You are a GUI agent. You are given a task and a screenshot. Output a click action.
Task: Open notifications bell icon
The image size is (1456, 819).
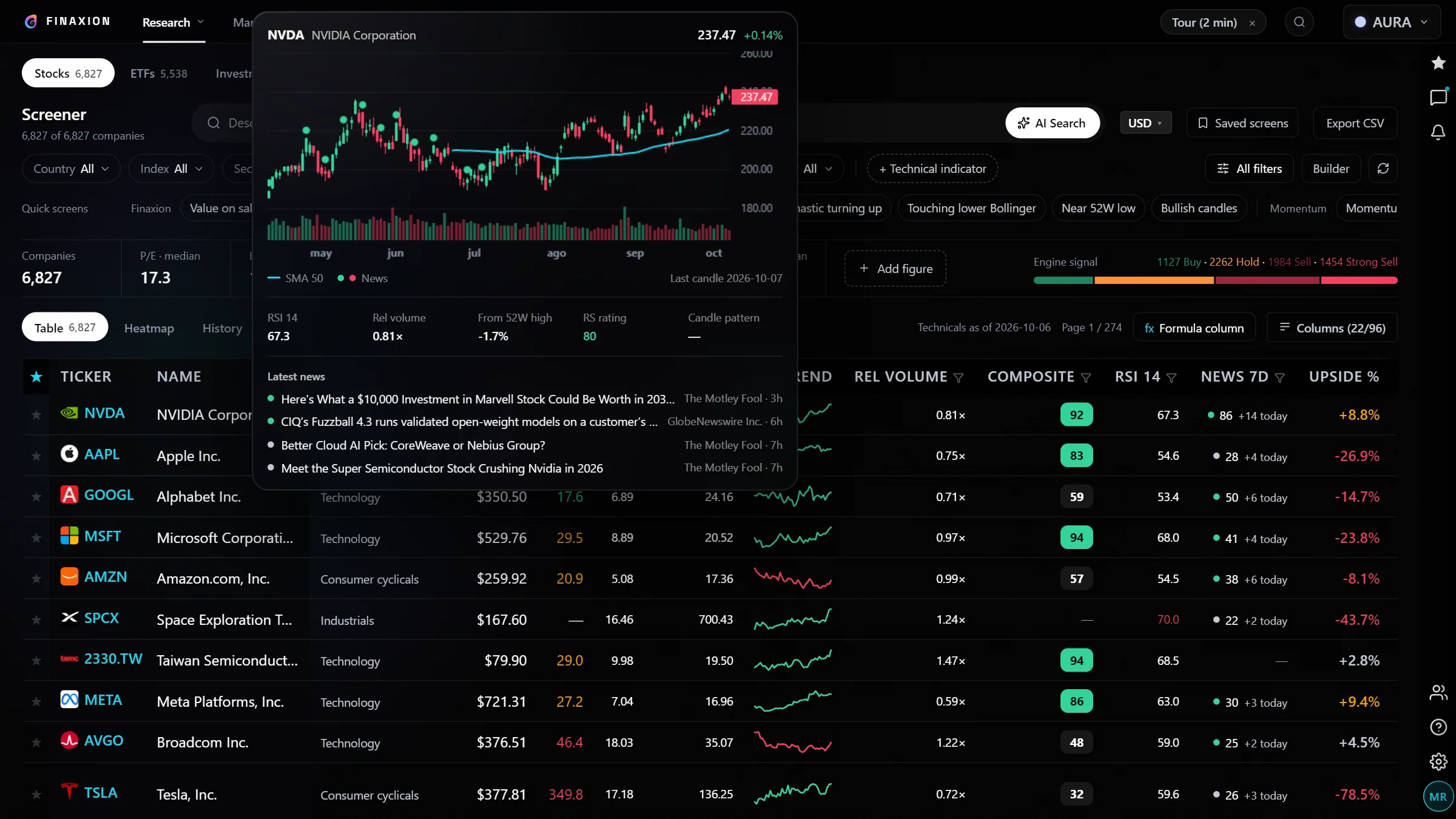[x=1438, y=132]
